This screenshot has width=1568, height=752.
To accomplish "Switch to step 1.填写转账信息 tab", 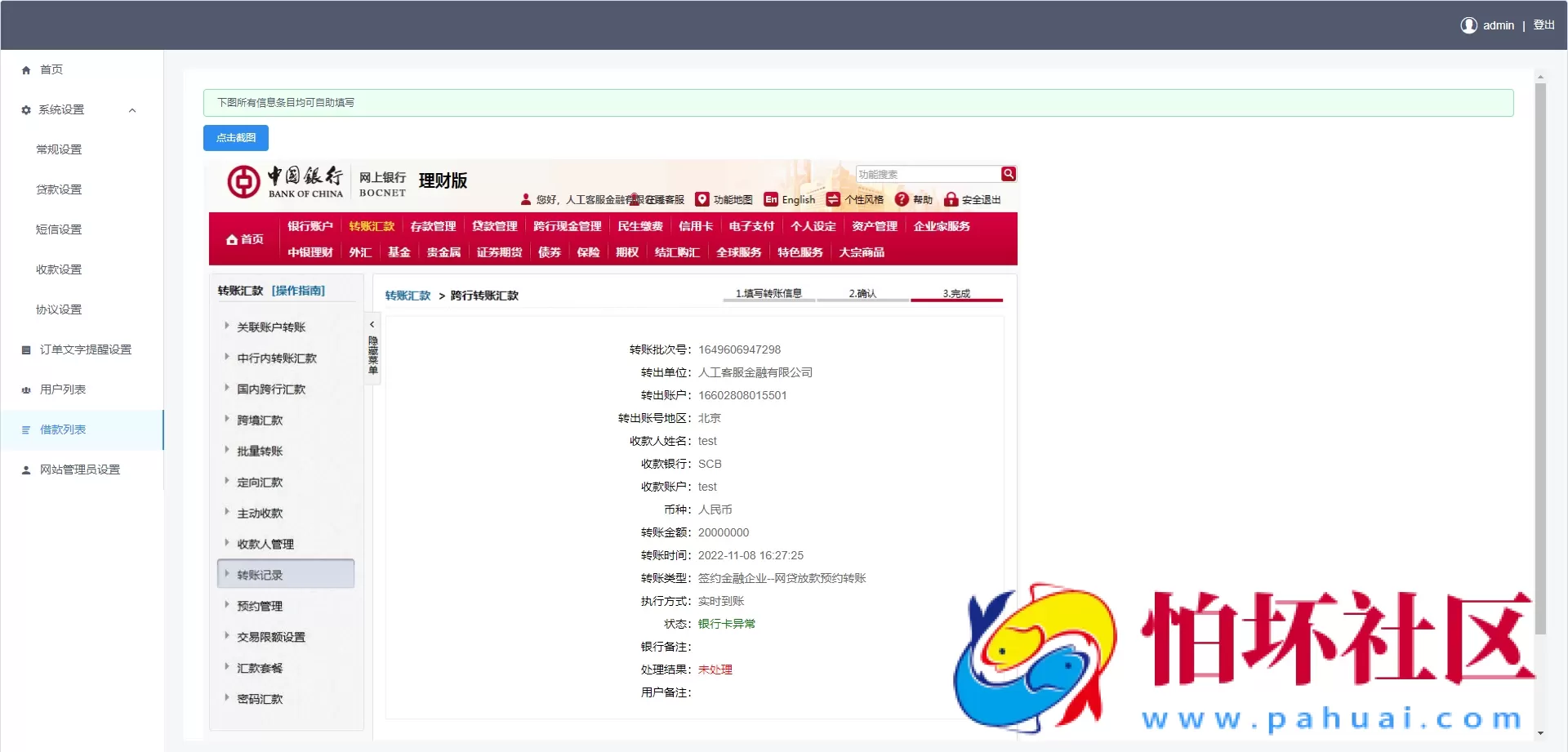I will [x=768, y=291].
